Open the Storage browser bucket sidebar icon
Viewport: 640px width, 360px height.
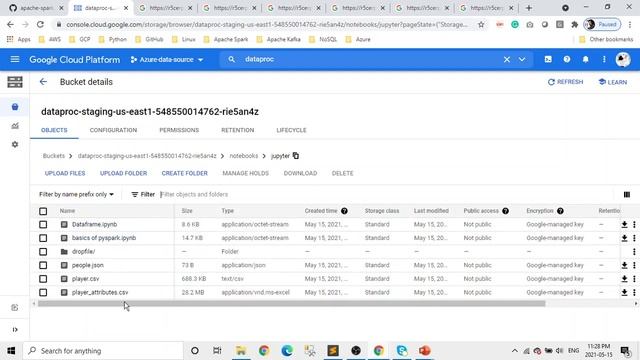point(15,107)
